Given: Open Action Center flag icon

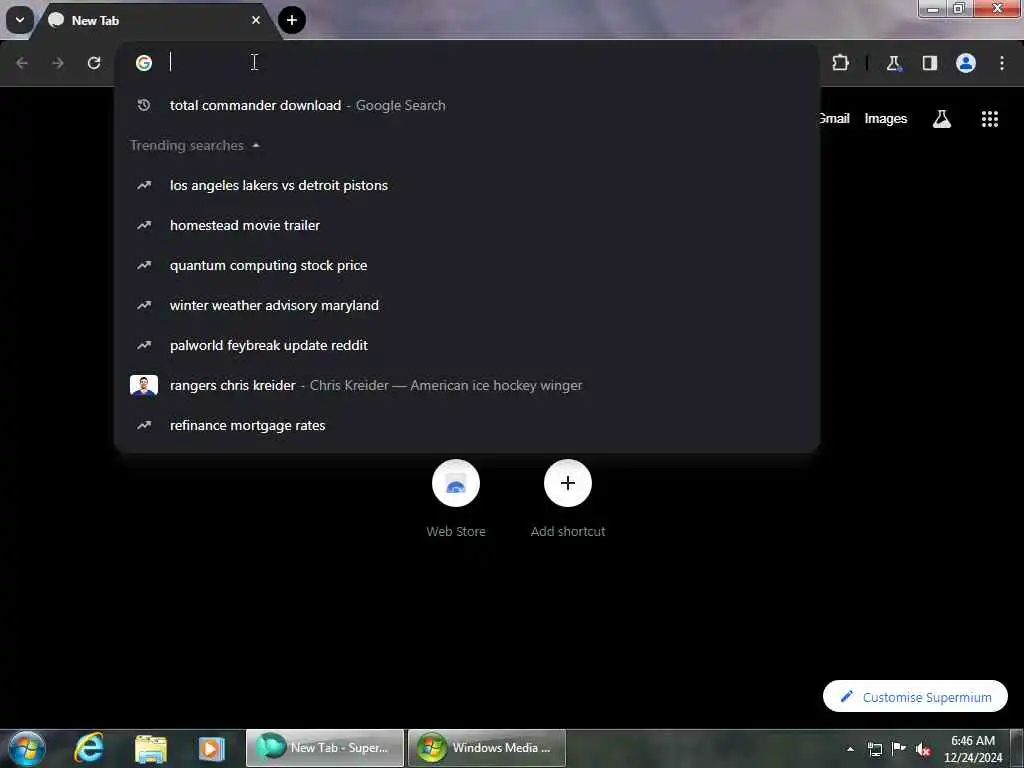Looking at the screenshot, I should point(899,748).
